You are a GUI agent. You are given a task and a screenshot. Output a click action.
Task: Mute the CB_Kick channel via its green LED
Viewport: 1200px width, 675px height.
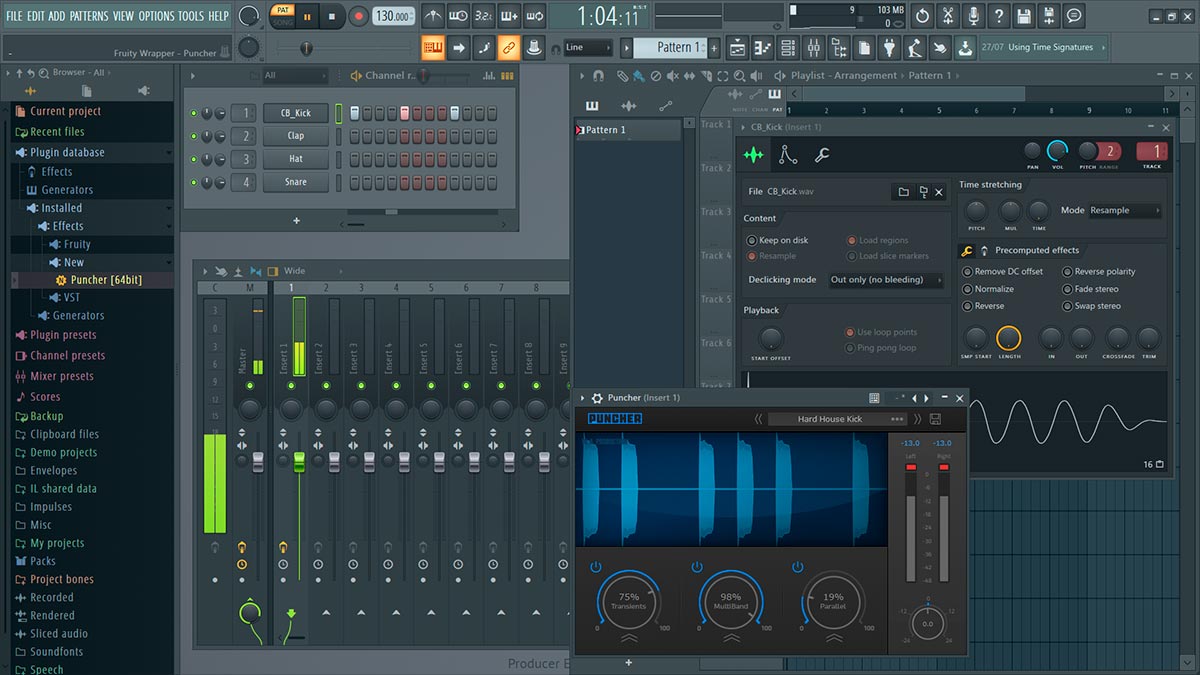click(x=194, y=113)
